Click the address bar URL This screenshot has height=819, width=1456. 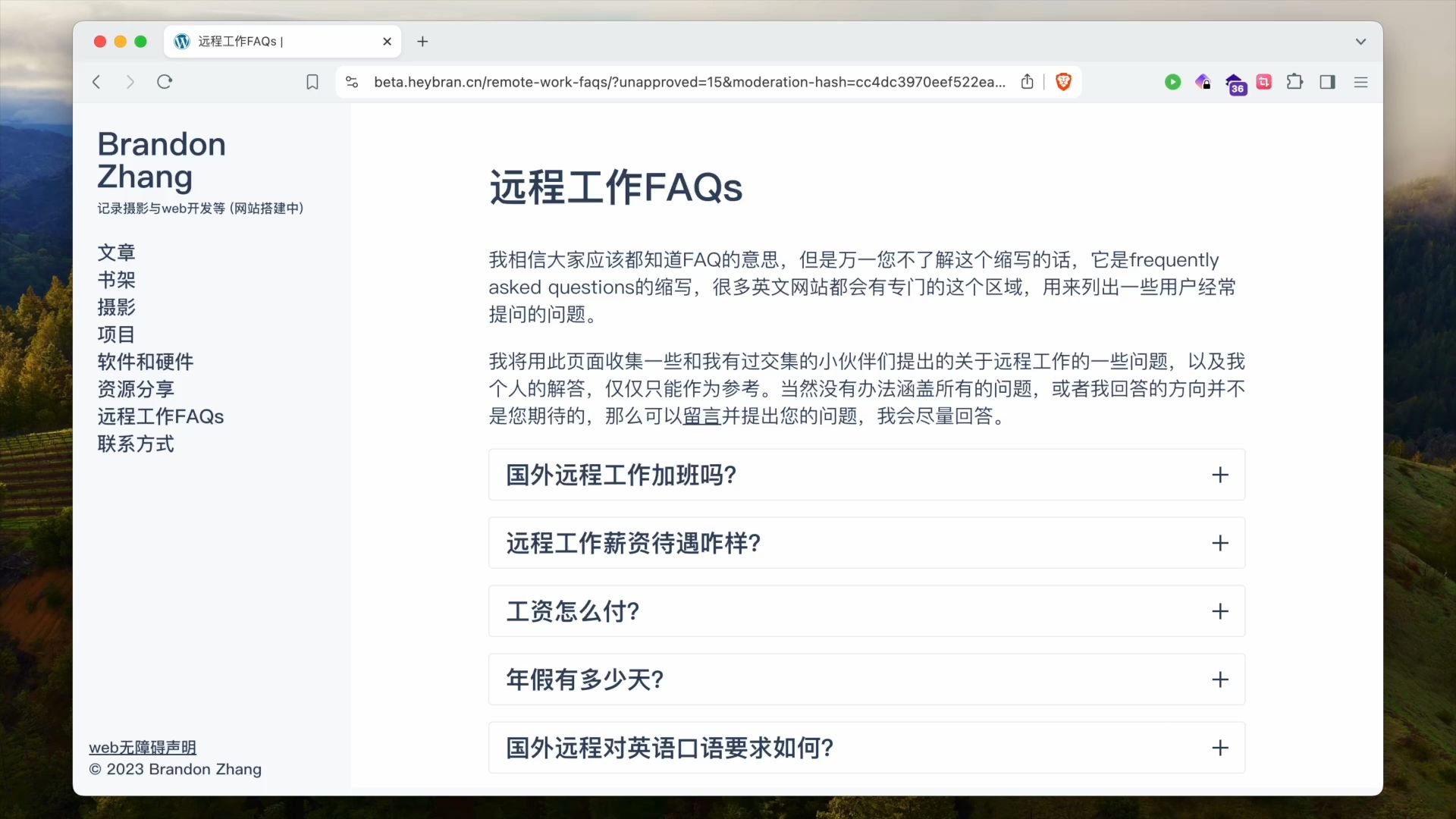point(689,82)
